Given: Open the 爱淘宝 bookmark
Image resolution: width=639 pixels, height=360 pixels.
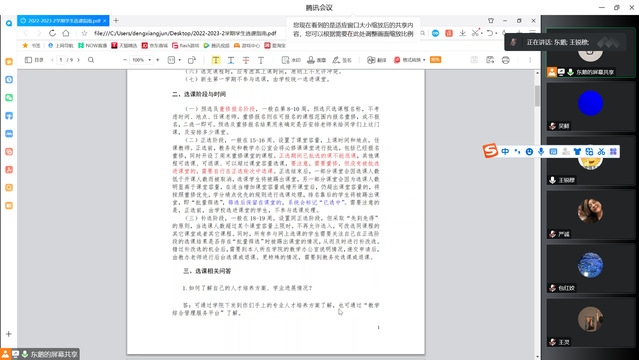Looking at the screenshot, I should click(275, 46).
